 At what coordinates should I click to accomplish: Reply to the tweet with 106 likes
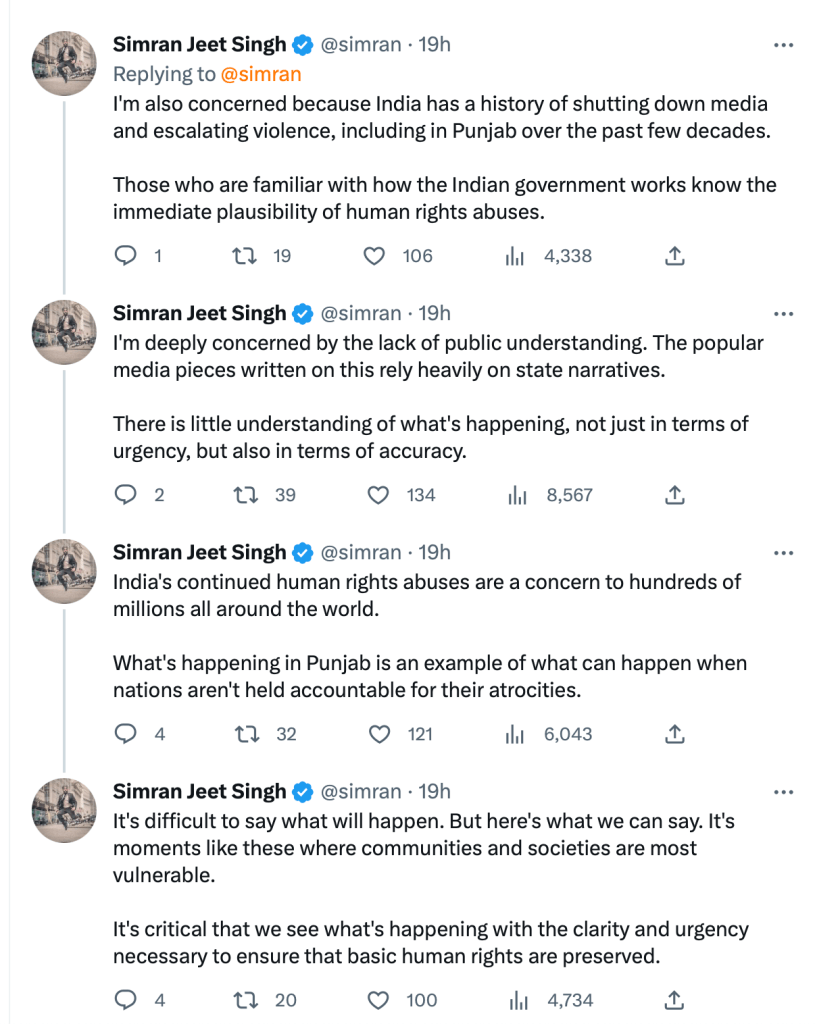click(x=126, y=256)
